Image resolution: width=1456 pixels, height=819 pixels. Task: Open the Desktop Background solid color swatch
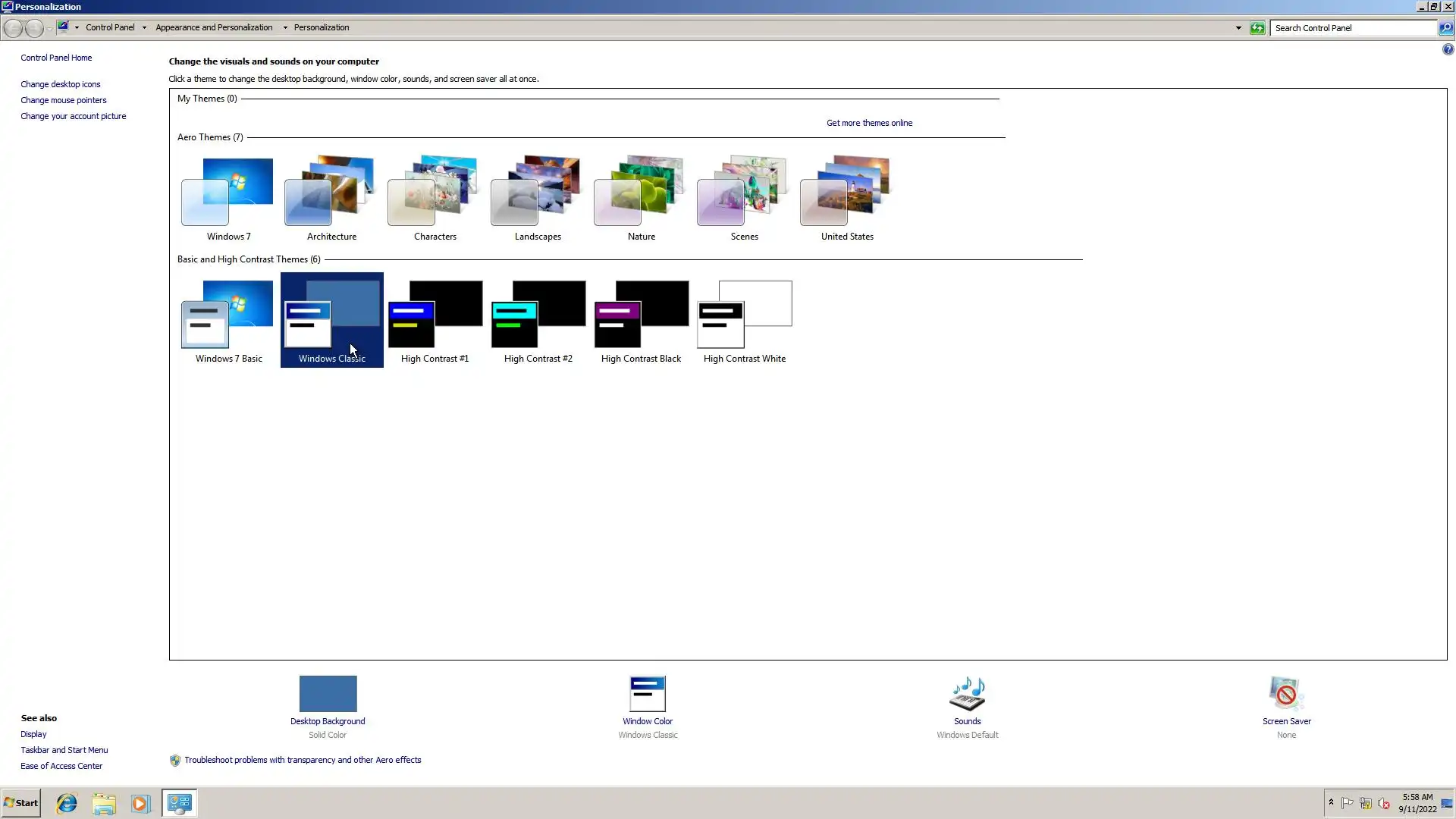[x=328, y=694]
